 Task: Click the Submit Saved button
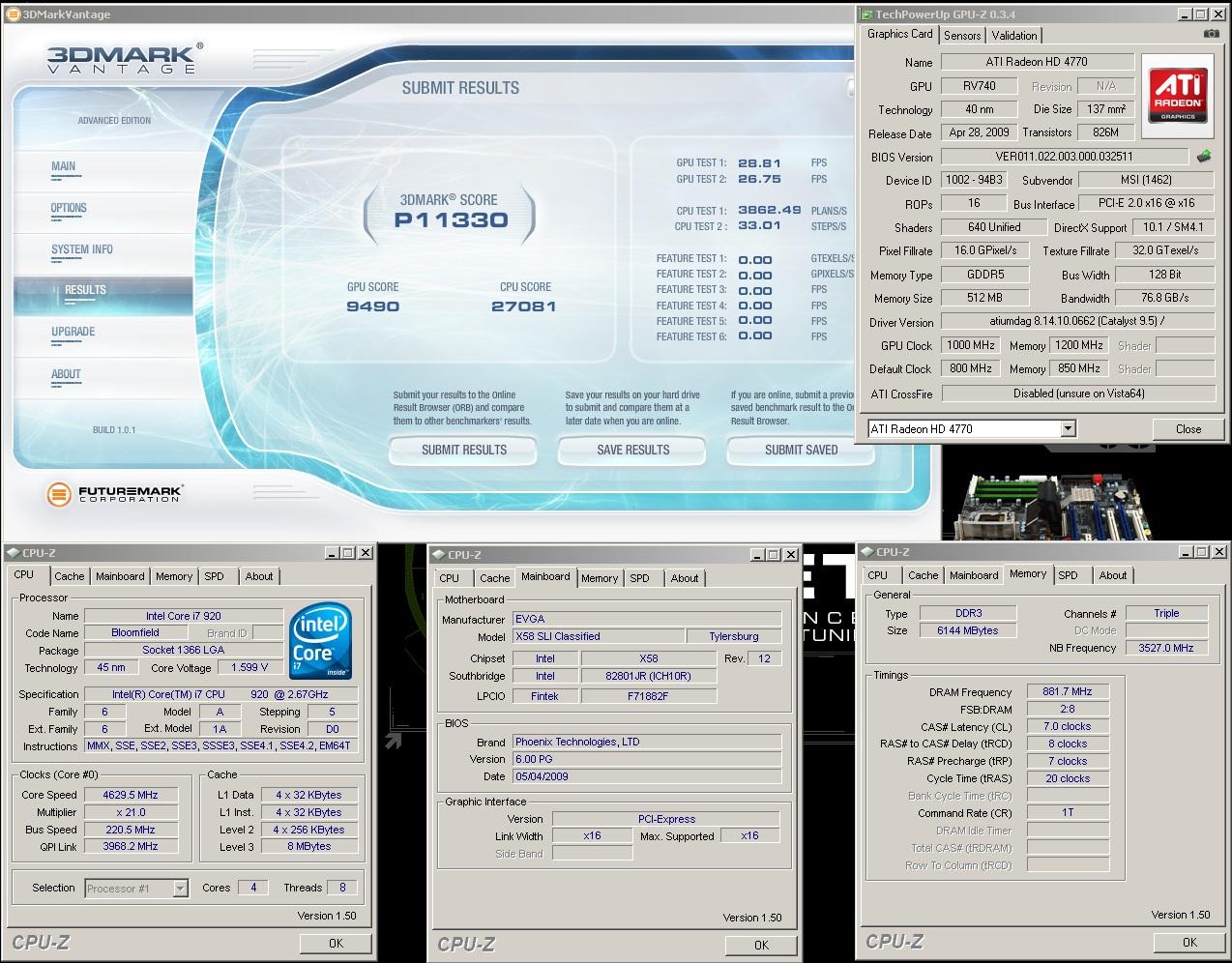tap(802, 450)
